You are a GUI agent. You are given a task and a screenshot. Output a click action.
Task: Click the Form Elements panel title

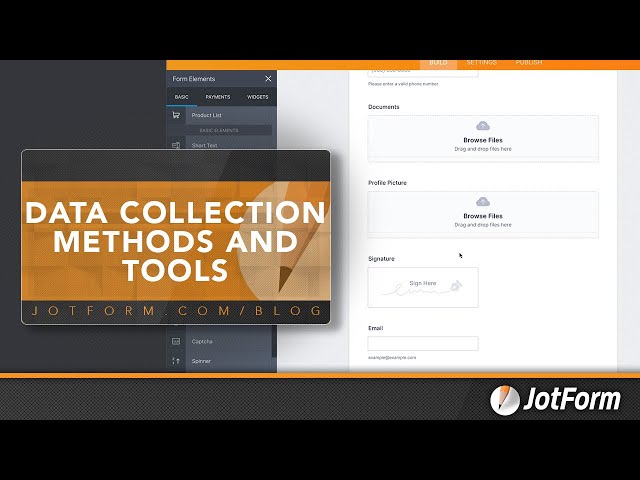tap(193, 79)
